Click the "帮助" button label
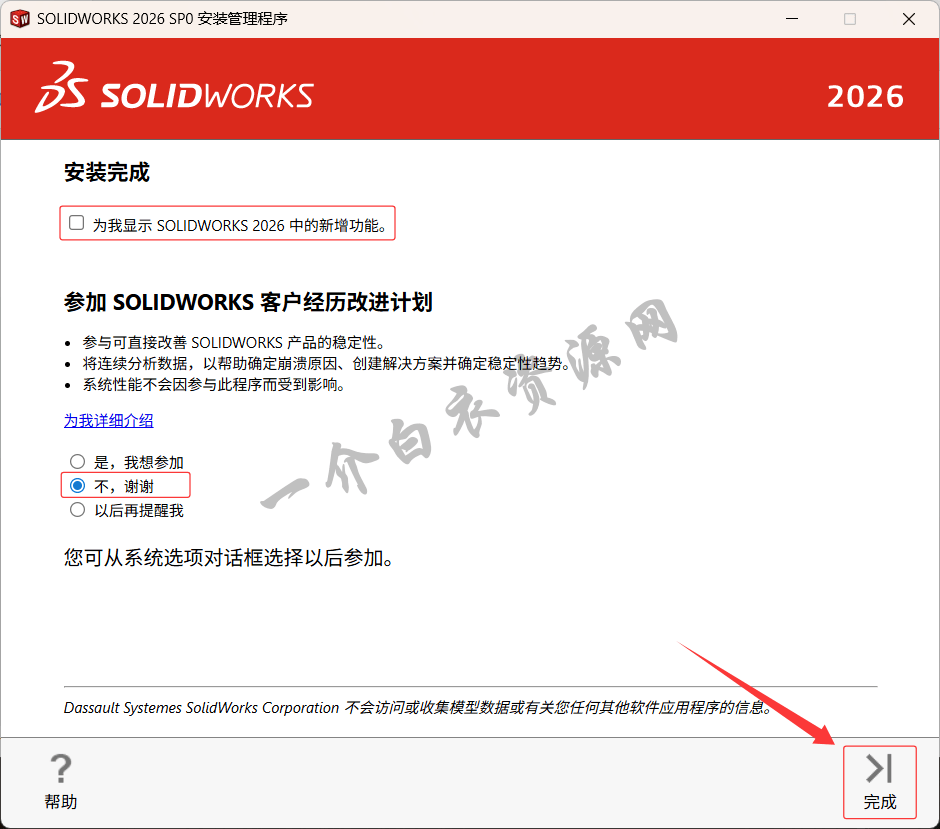The width and height of the screenshot is (940, 829). click(61, 802)
